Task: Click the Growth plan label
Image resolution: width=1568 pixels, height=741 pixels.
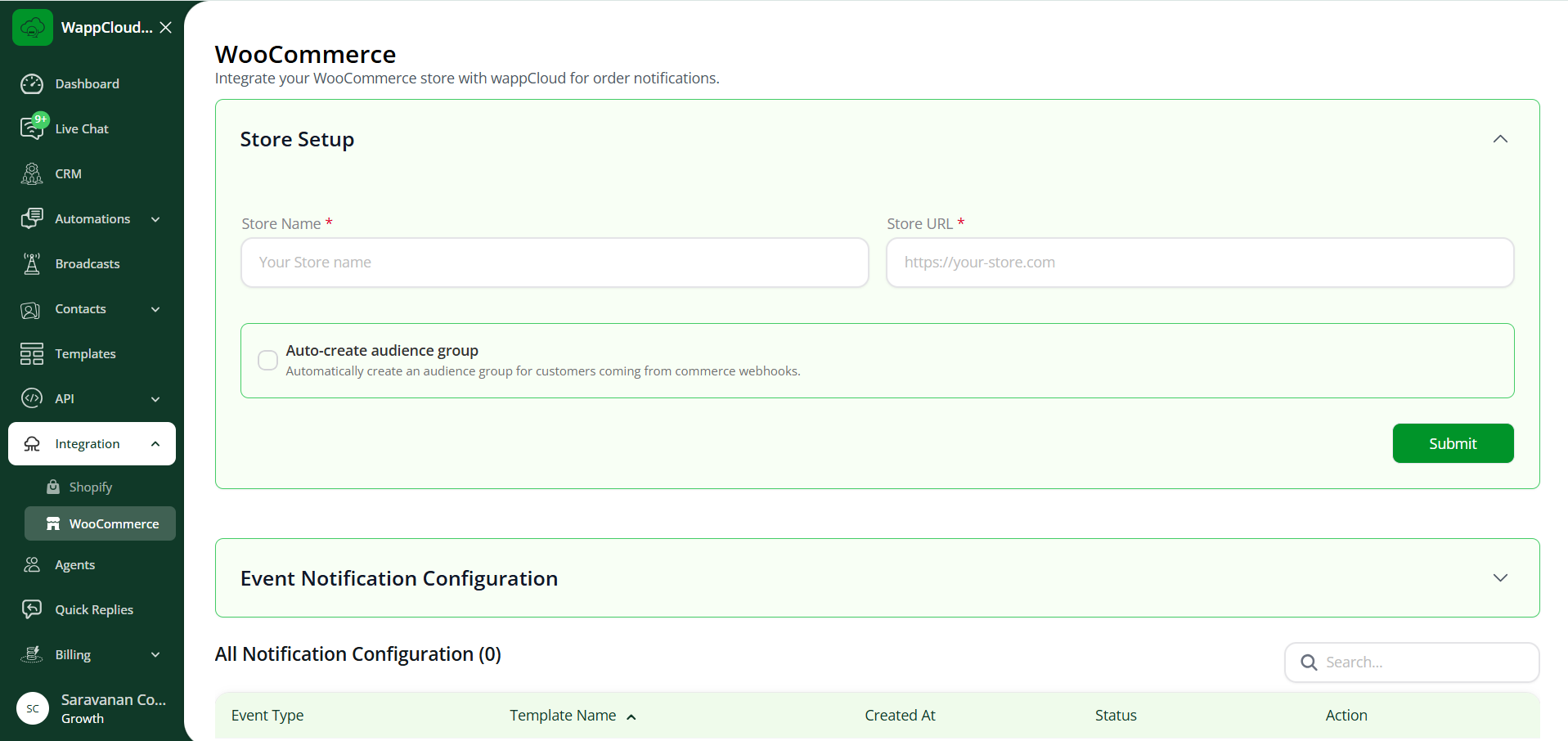Action: pyautogui.click(x=83, y=719)
